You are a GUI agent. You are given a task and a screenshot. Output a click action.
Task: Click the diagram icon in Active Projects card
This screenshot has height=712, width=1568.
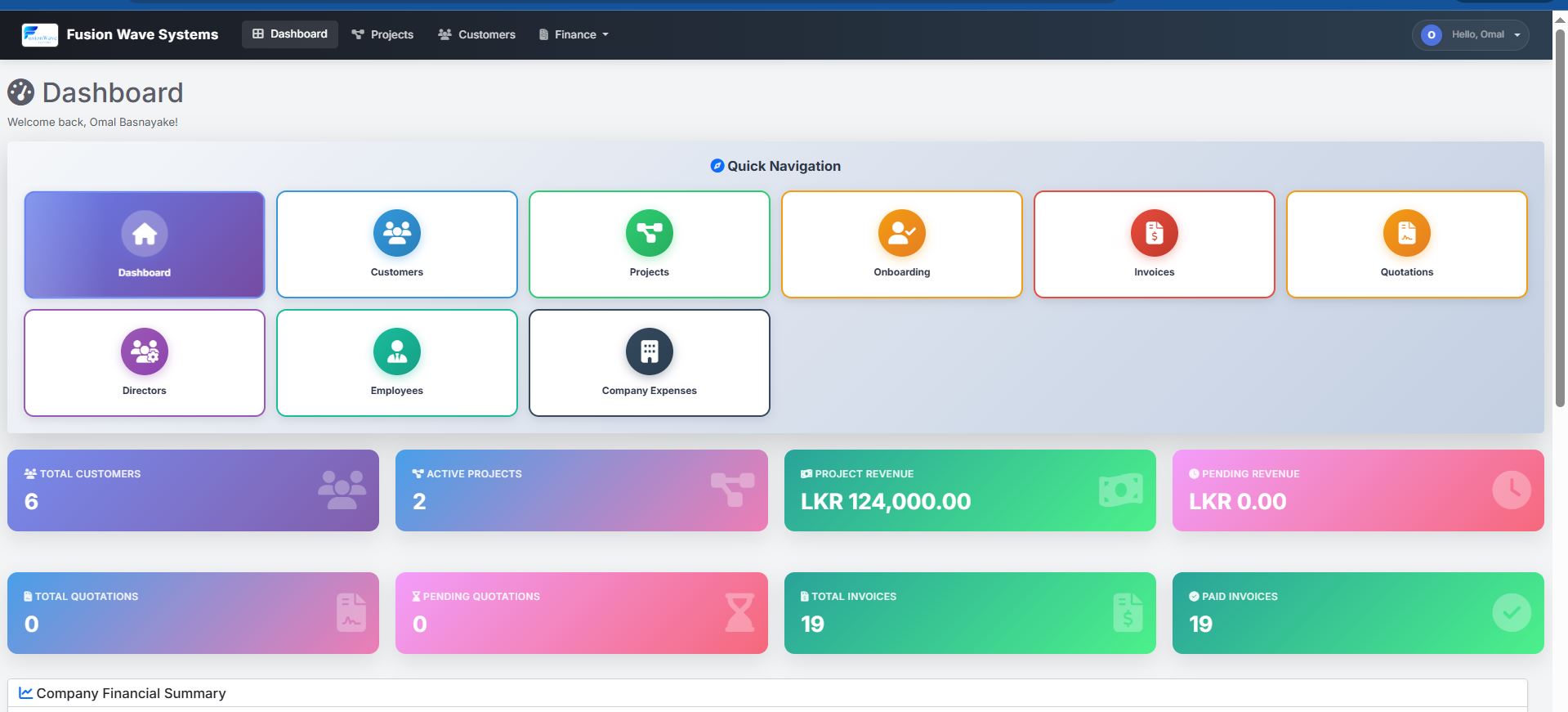pos(732,490)
